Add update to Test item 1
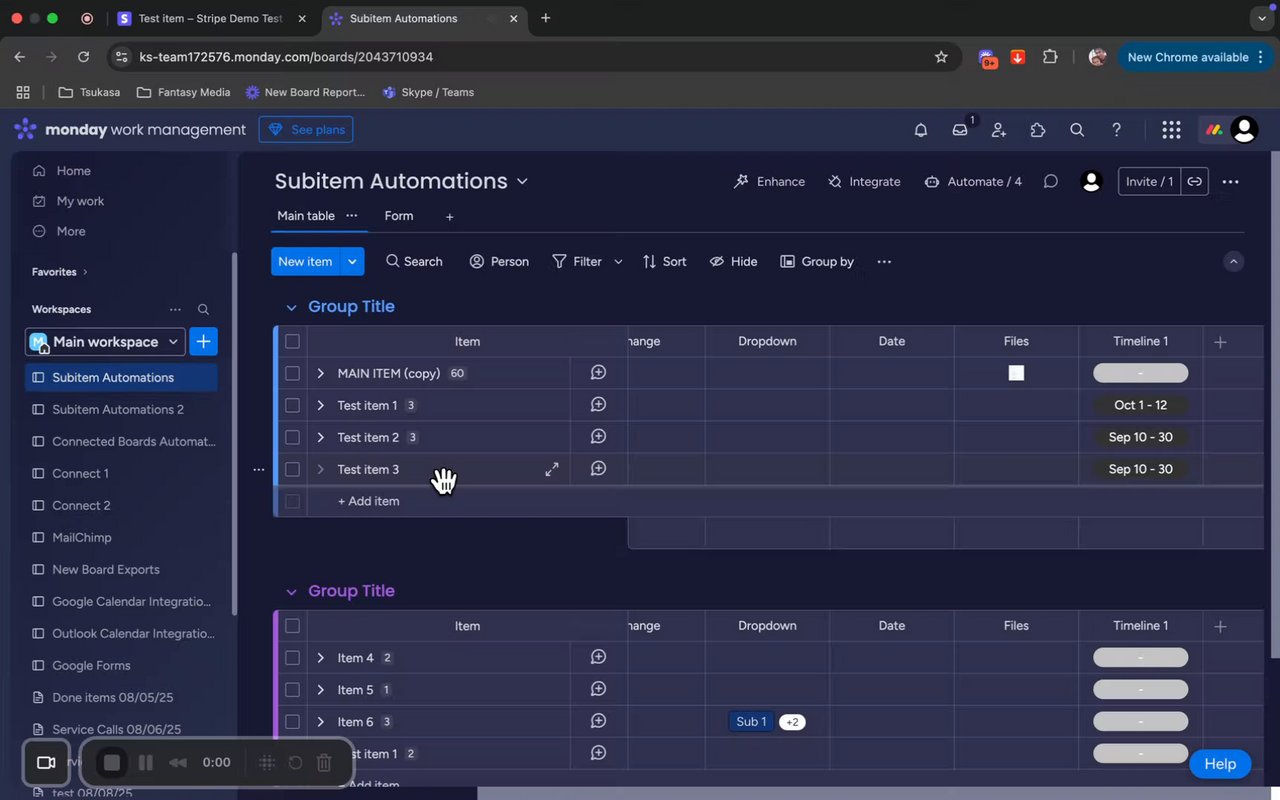1280x800 pixels. pyautogui.click(x=598, y=405)
